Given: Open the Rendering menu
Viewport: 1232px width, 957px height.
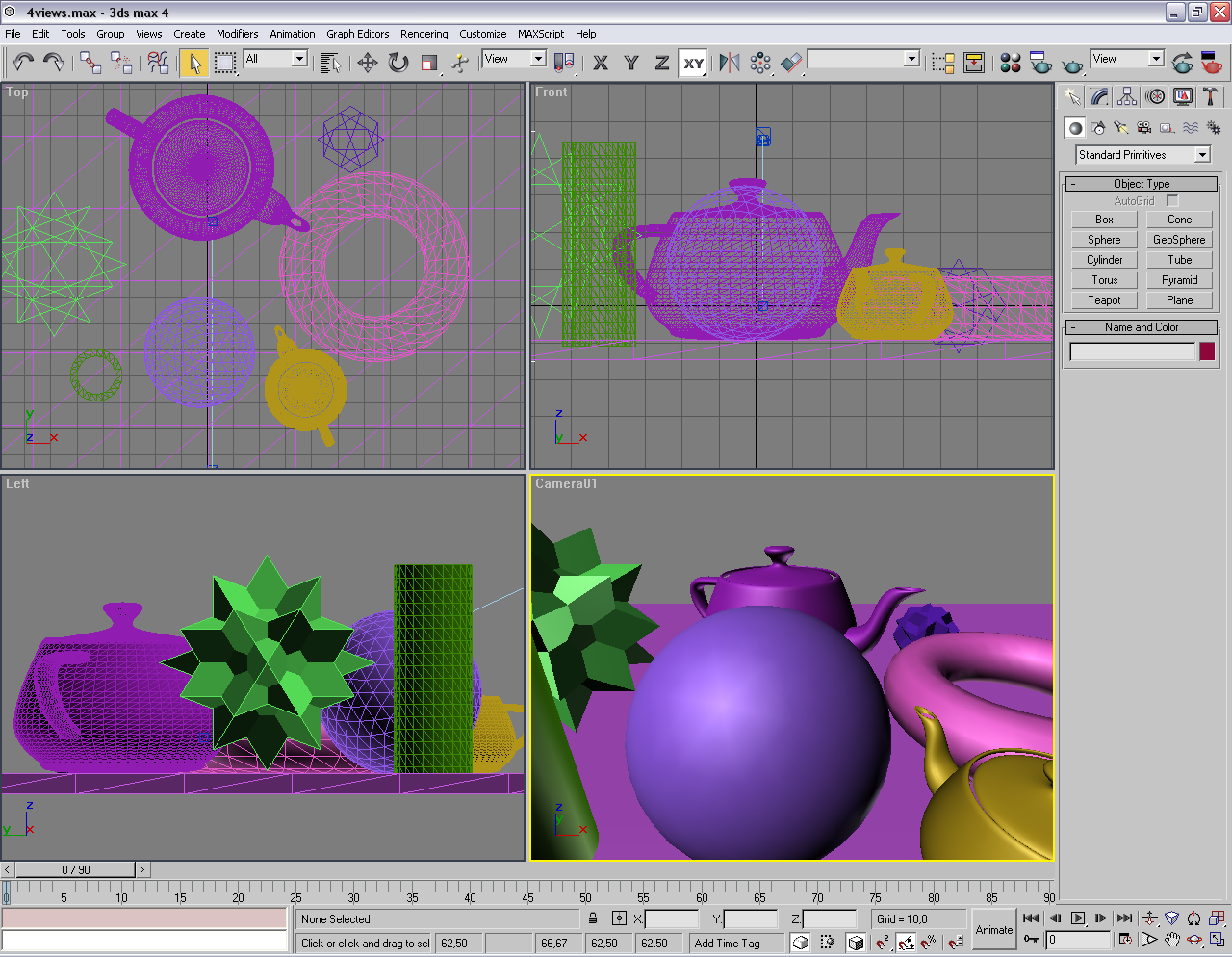Looking at the screenshot, I should pos(423,34).
